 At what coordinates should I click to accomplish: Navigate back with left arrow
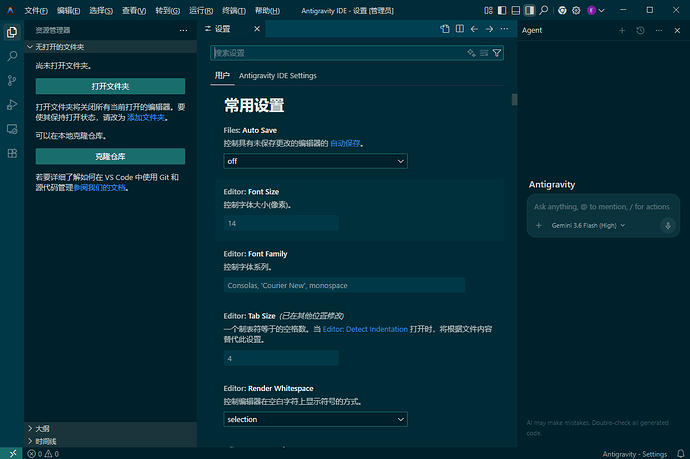pos(474,29)
